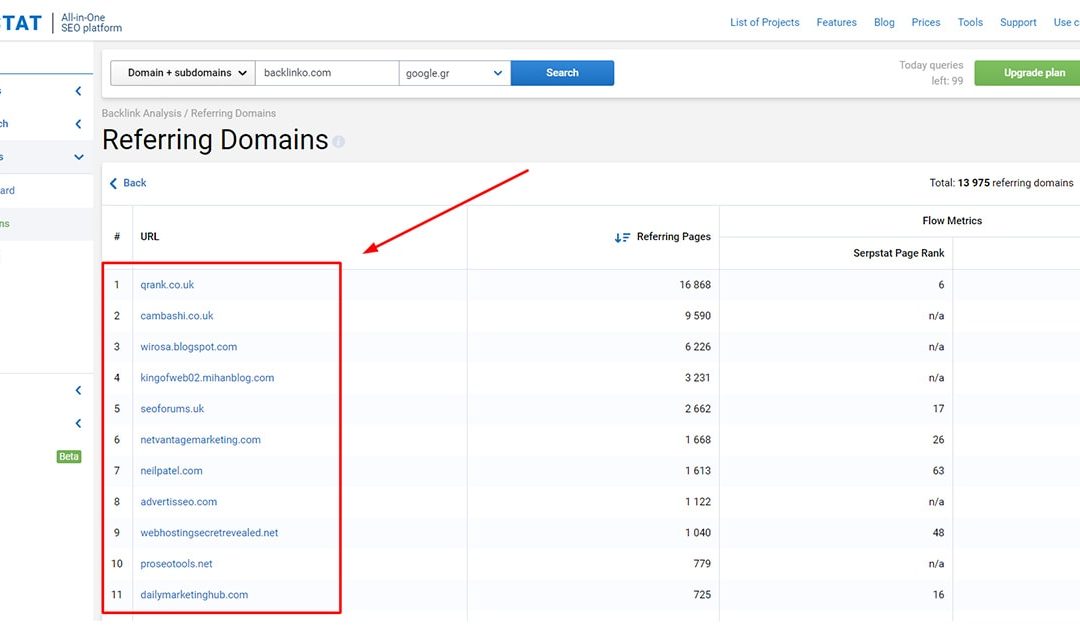The height and width of the screenshot is (626, 1080).
Task: Open the Features menu item
Action: tap(836, 23)
